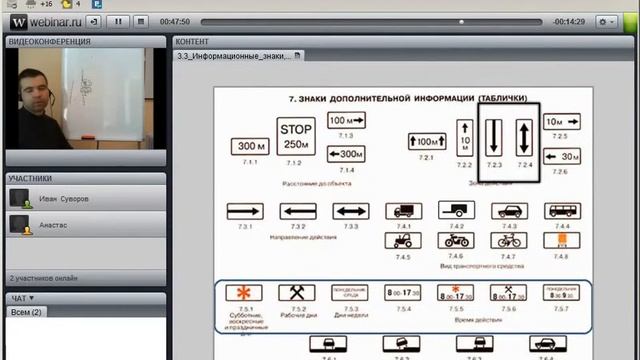Screen dimensions: 640x360
Task: Pause the webinar recording
Action: point(118,22)
